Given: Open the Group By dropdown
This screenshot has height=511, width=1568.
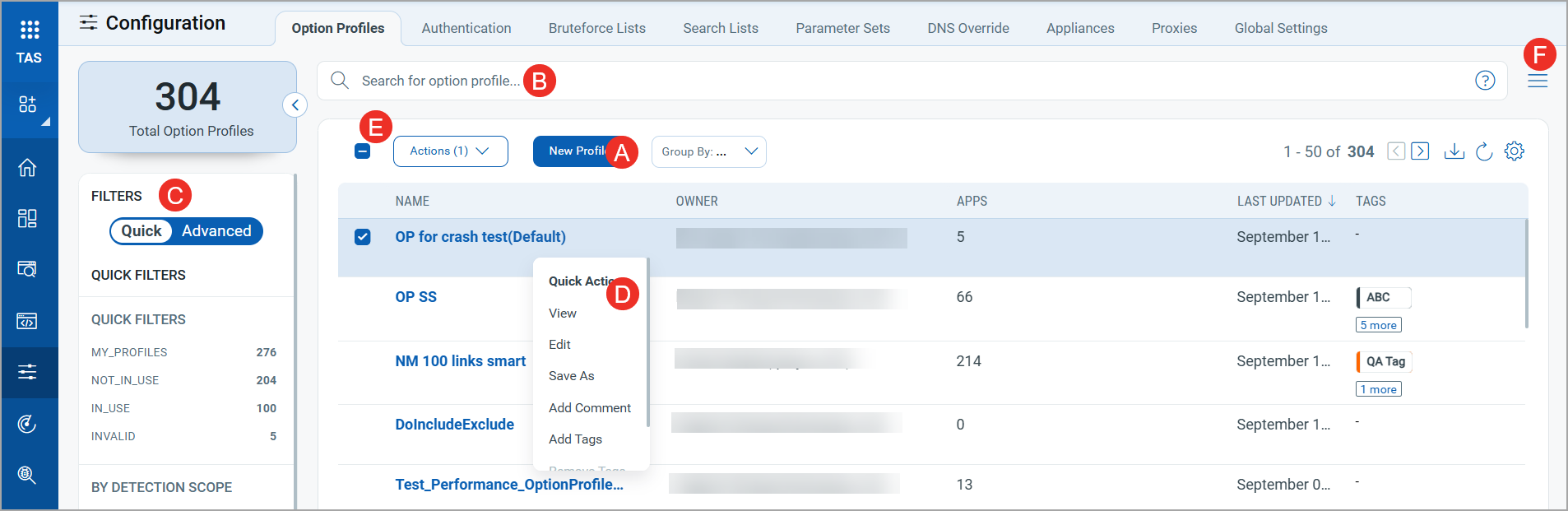Looking at the screenshot, I should (x=708, y=151).
